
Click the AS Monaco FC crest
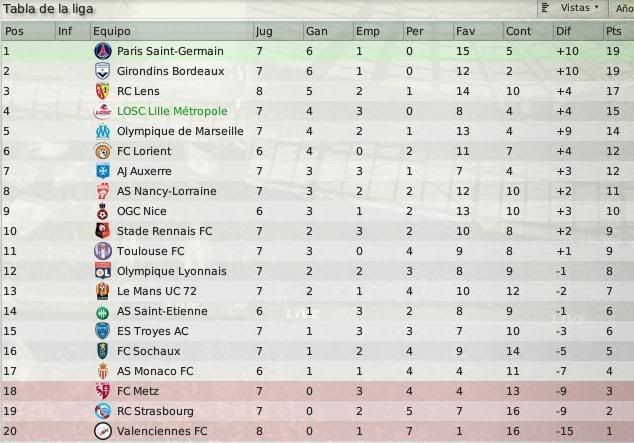tap(103, 371)
